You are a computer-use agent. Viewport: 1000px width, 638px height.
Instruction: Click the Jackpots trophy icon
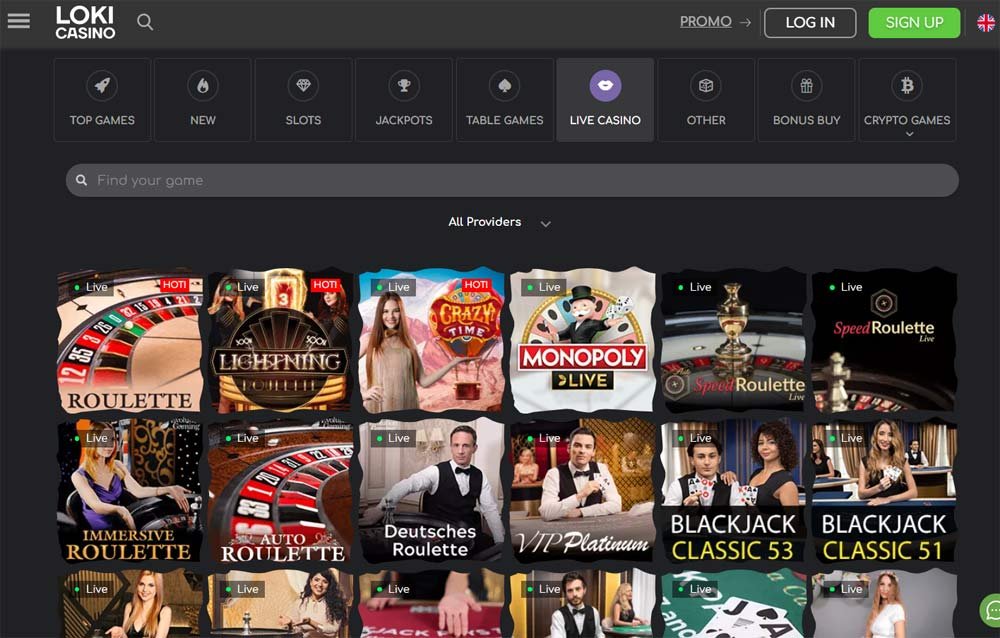click(x=404, y=85)
